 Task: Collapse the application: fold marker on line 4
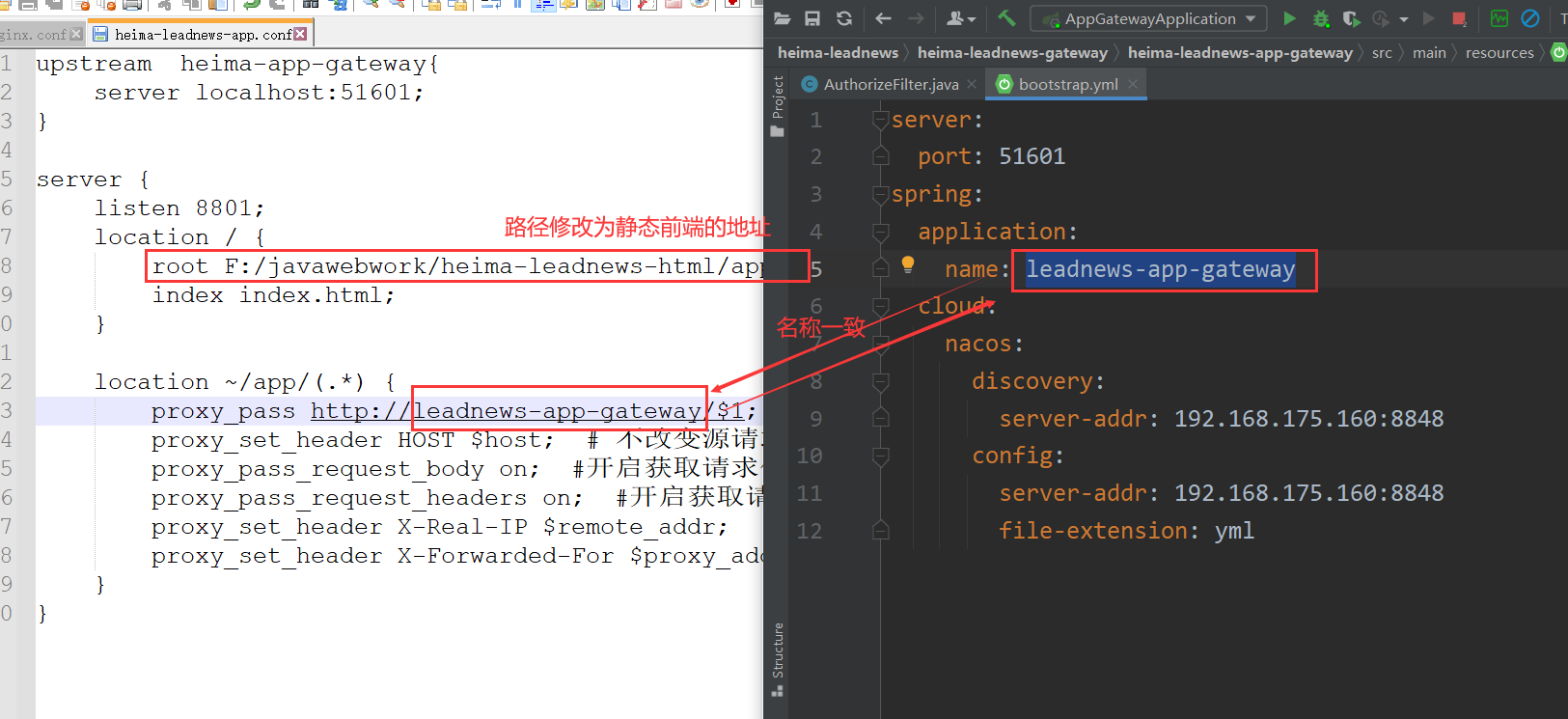(x=880, y=233)
